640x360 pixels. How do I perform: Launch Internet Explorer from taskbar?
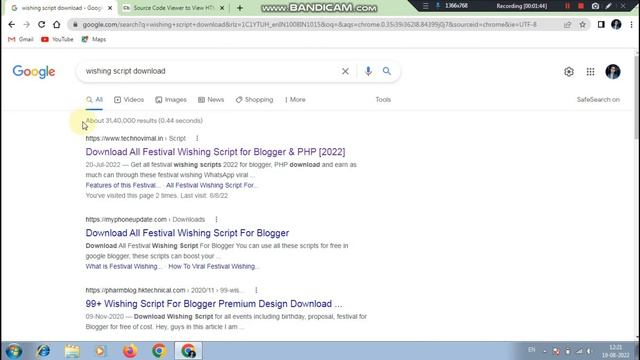click(x=43, y=351)
